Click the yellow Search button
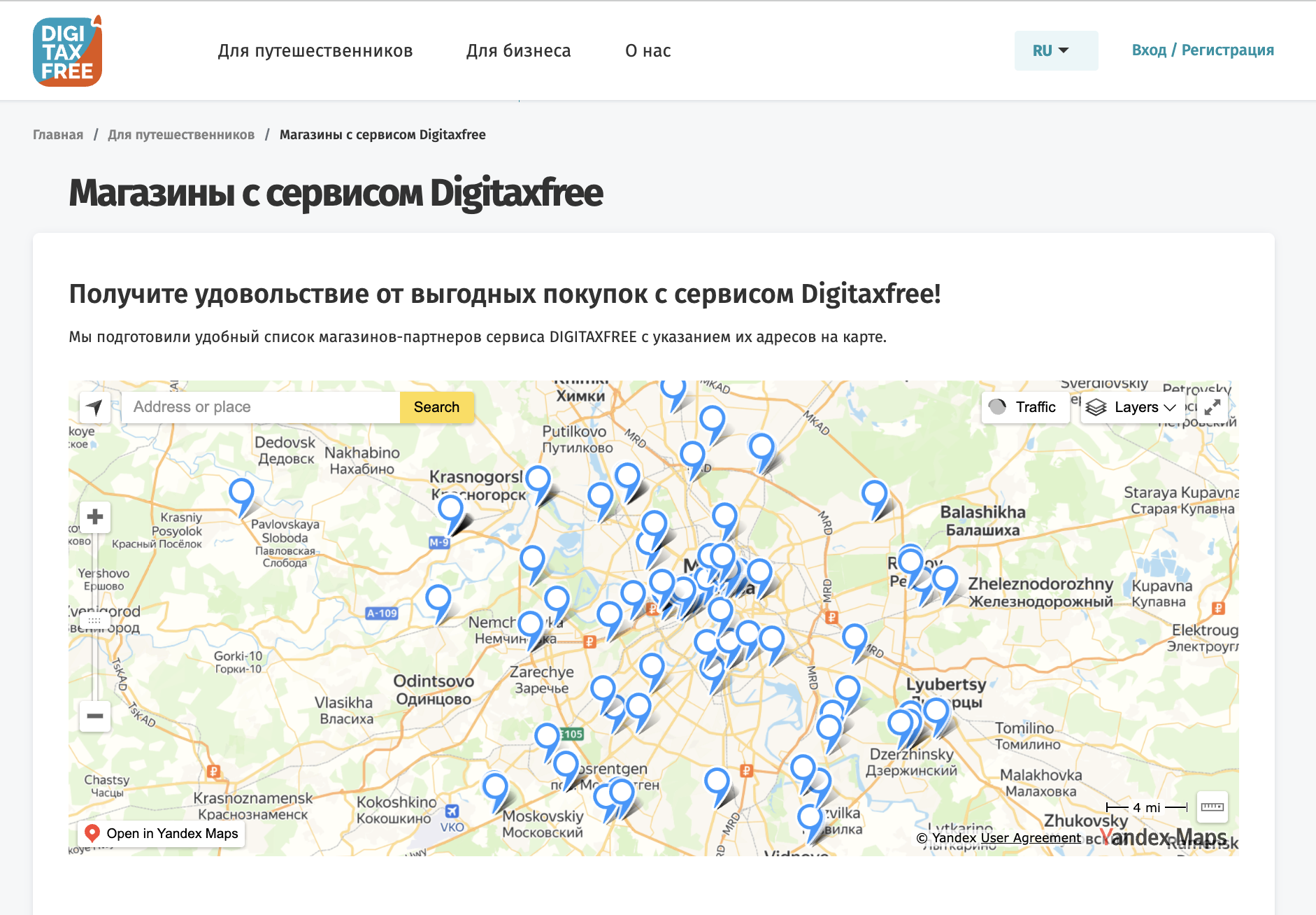Image resolution: width=1316 pixels, height=915 pixels. (436, 406)
